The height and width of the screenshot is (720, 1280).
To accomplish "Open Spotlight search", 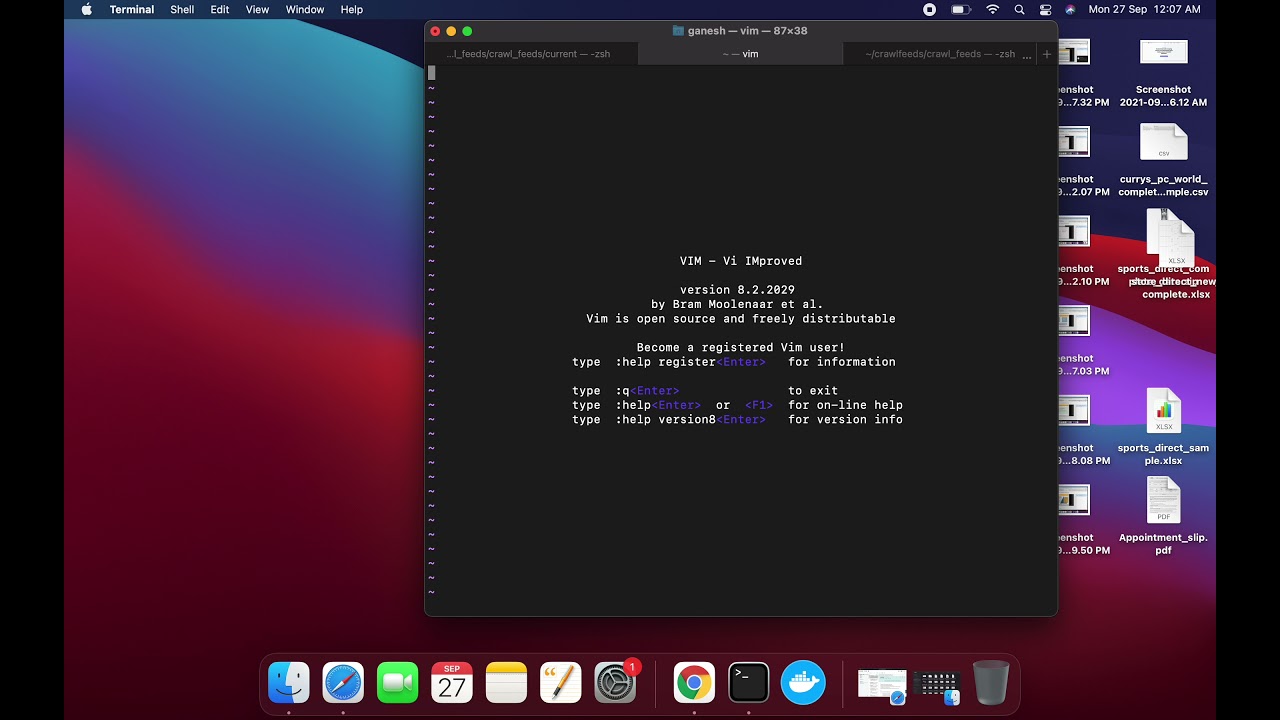I will (x=1019, y=9).
